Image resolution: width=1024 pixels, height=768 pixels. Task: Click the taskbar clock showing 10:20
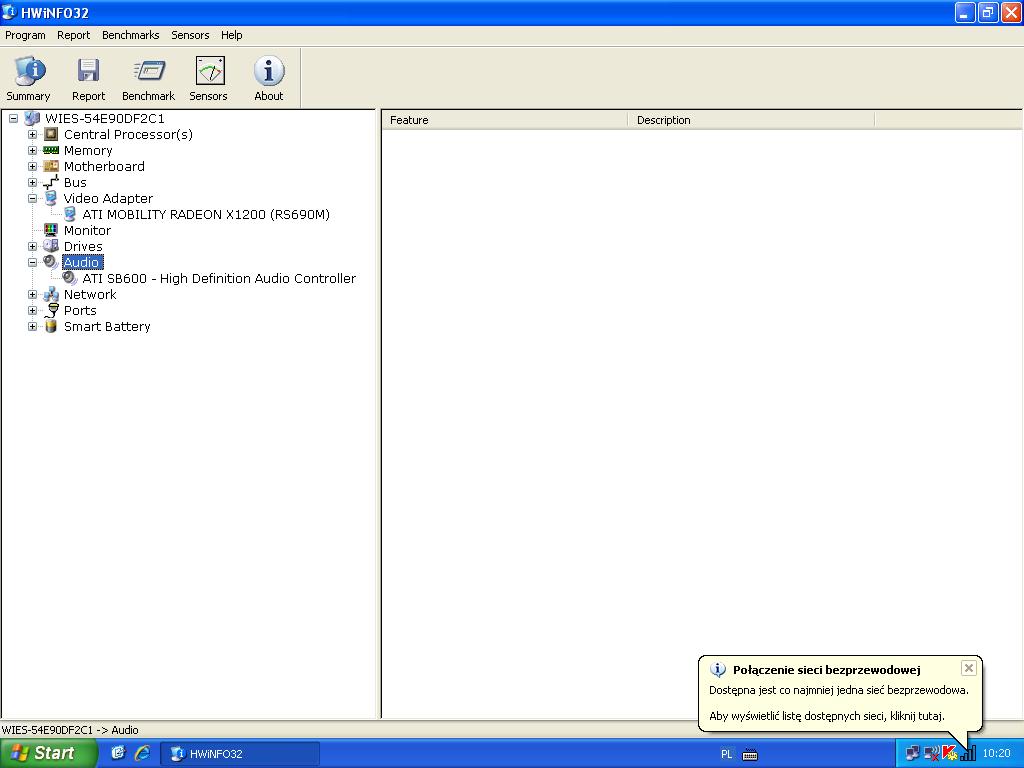tap(997, 754)
